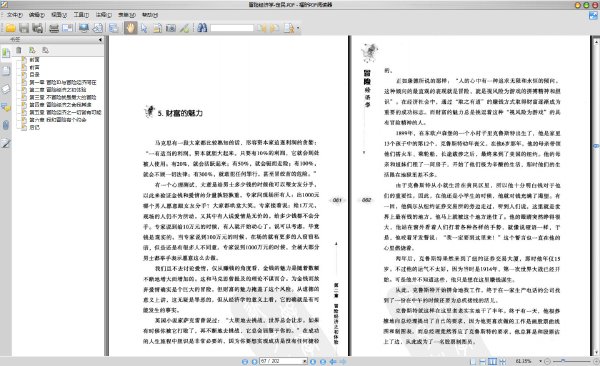Switch to facing pages layout
The height and width of the screenshot is (366, 600).
coord(492,361)
